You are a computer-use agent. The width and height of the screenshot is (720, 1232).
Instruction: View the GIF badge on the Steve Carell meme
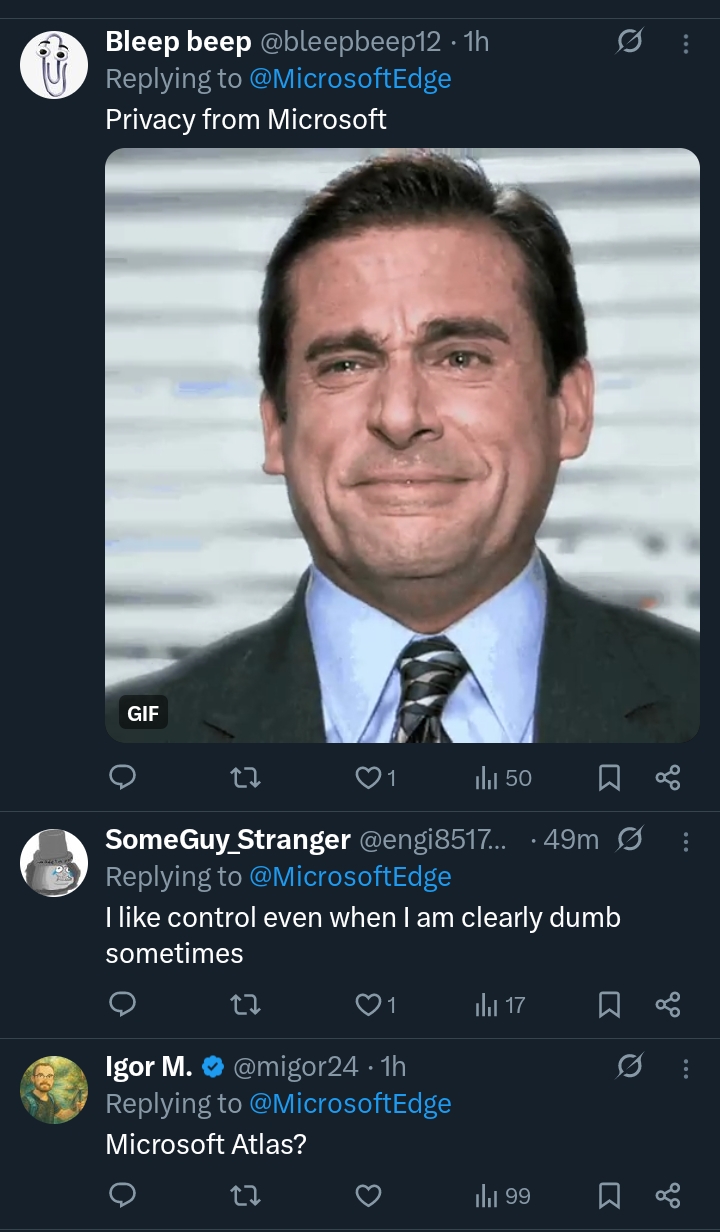tap(141, 714)
